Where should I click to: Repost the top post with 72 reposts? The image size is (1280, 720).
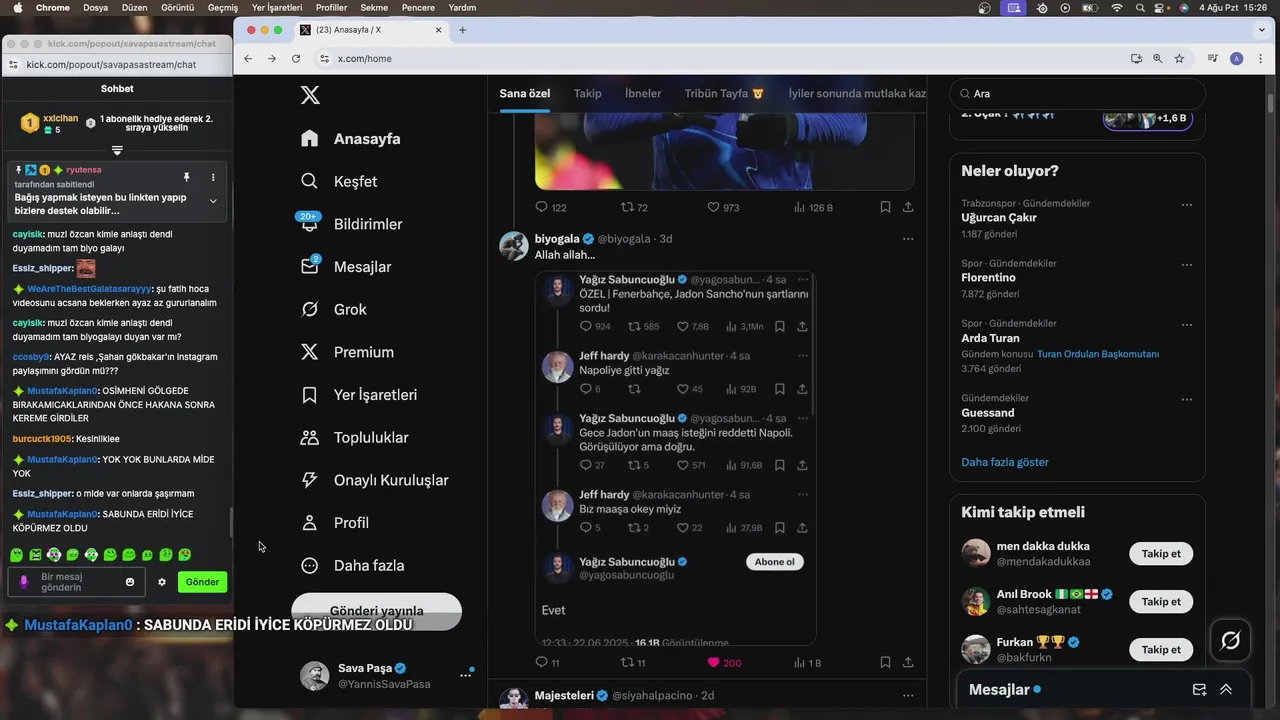coord(634,207)
